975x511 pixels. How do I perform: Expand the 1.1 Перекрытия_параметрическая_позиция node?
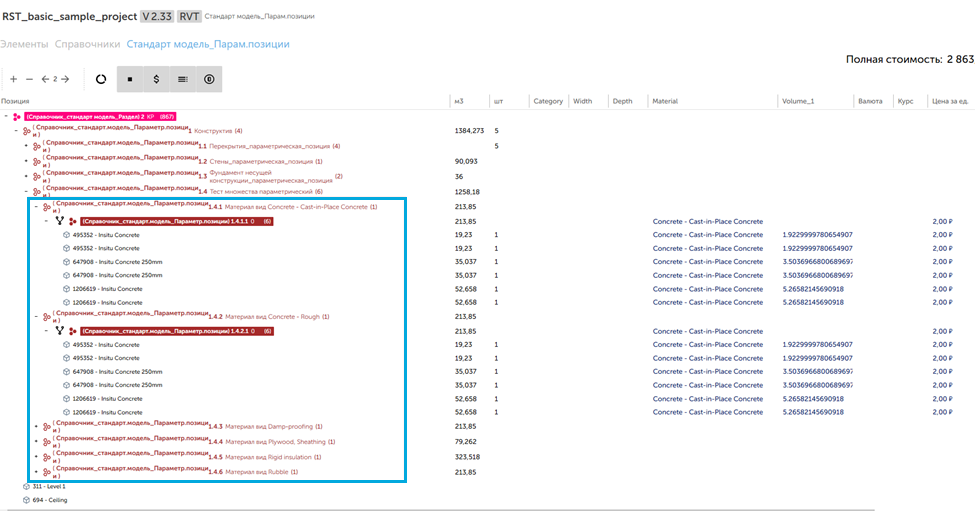pos(27,147)
